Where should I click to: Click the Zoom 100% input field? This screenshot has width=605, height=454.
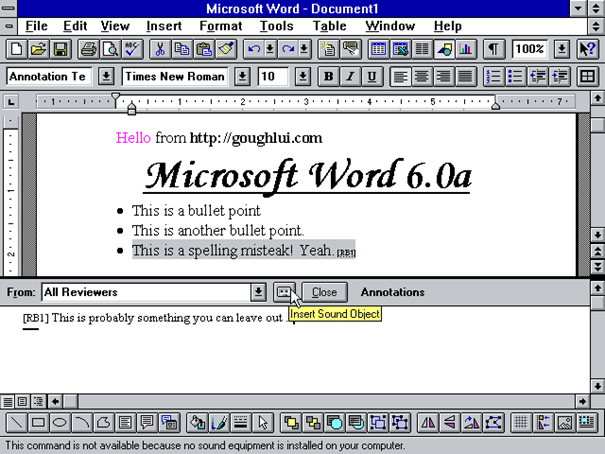(x=529, y=49)
